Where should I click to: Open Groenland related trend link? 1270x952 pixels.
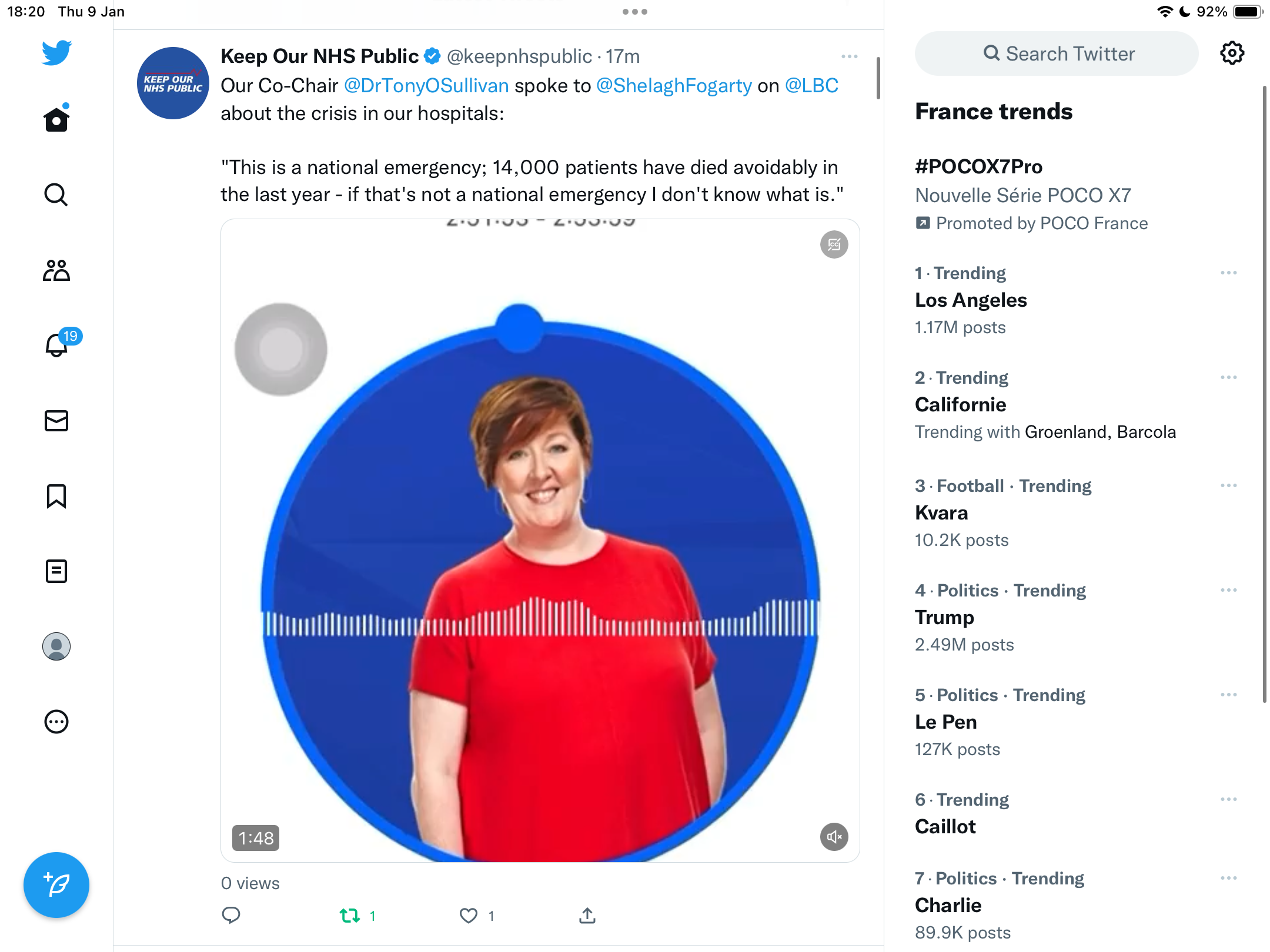(1066, 432)
